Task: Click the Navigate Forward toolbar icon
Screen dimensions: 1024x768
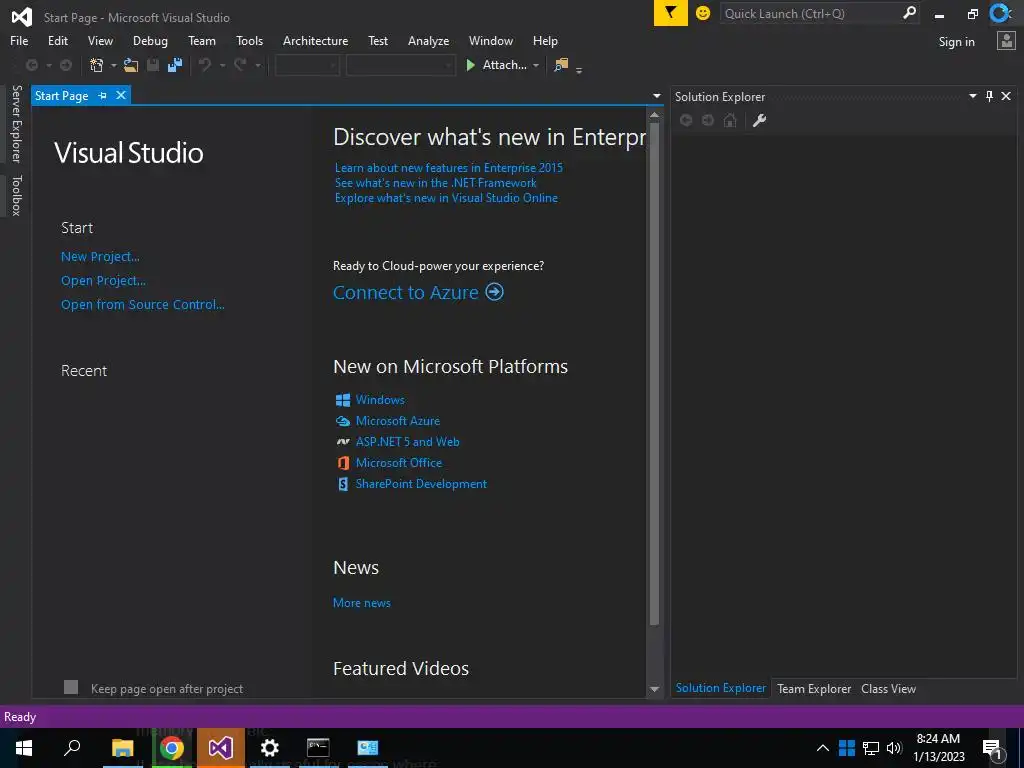Action: [x=66, y=65]
